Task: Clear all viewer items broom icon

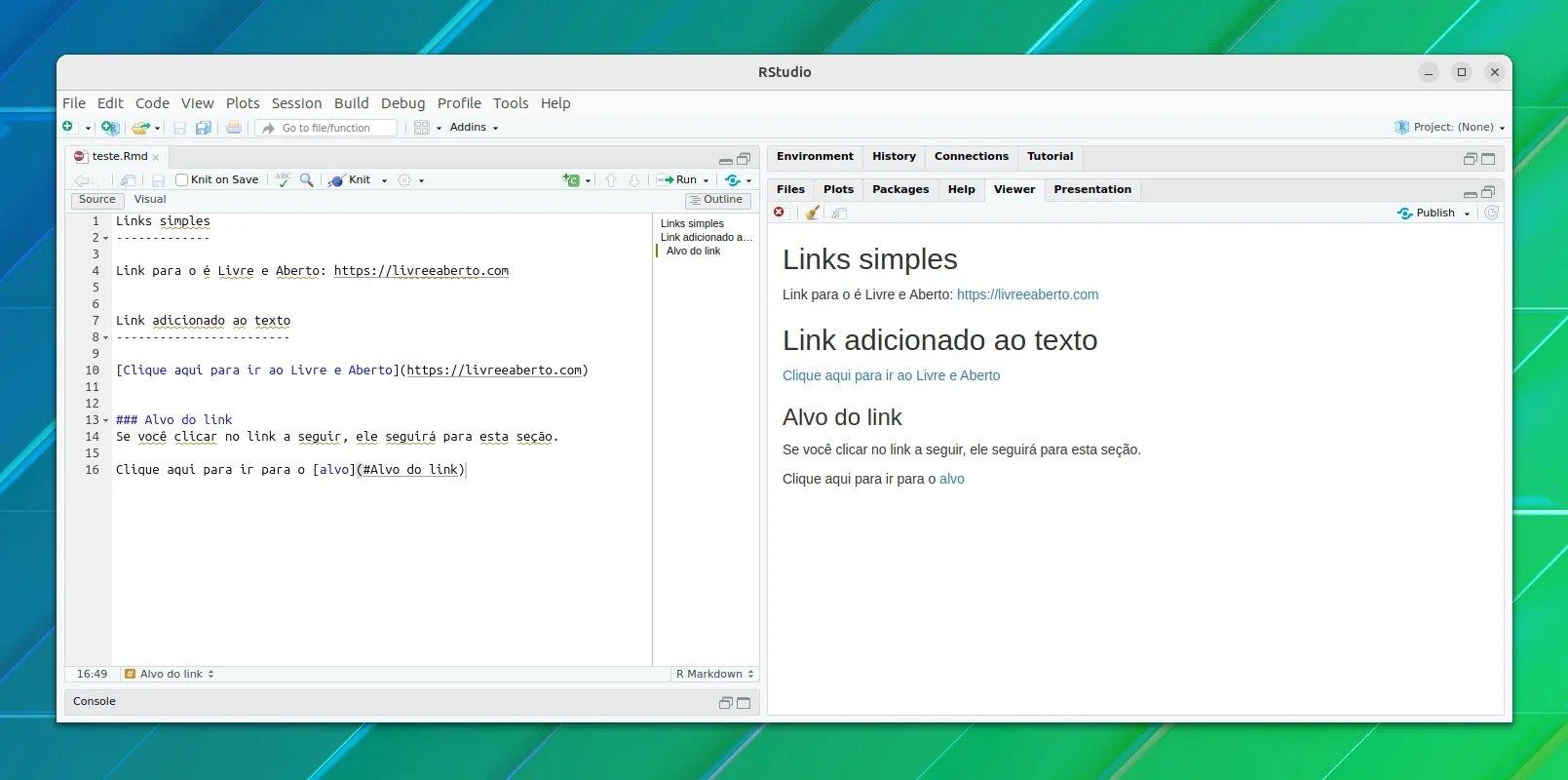Action: pyautogui.click(x=812, y=213)
